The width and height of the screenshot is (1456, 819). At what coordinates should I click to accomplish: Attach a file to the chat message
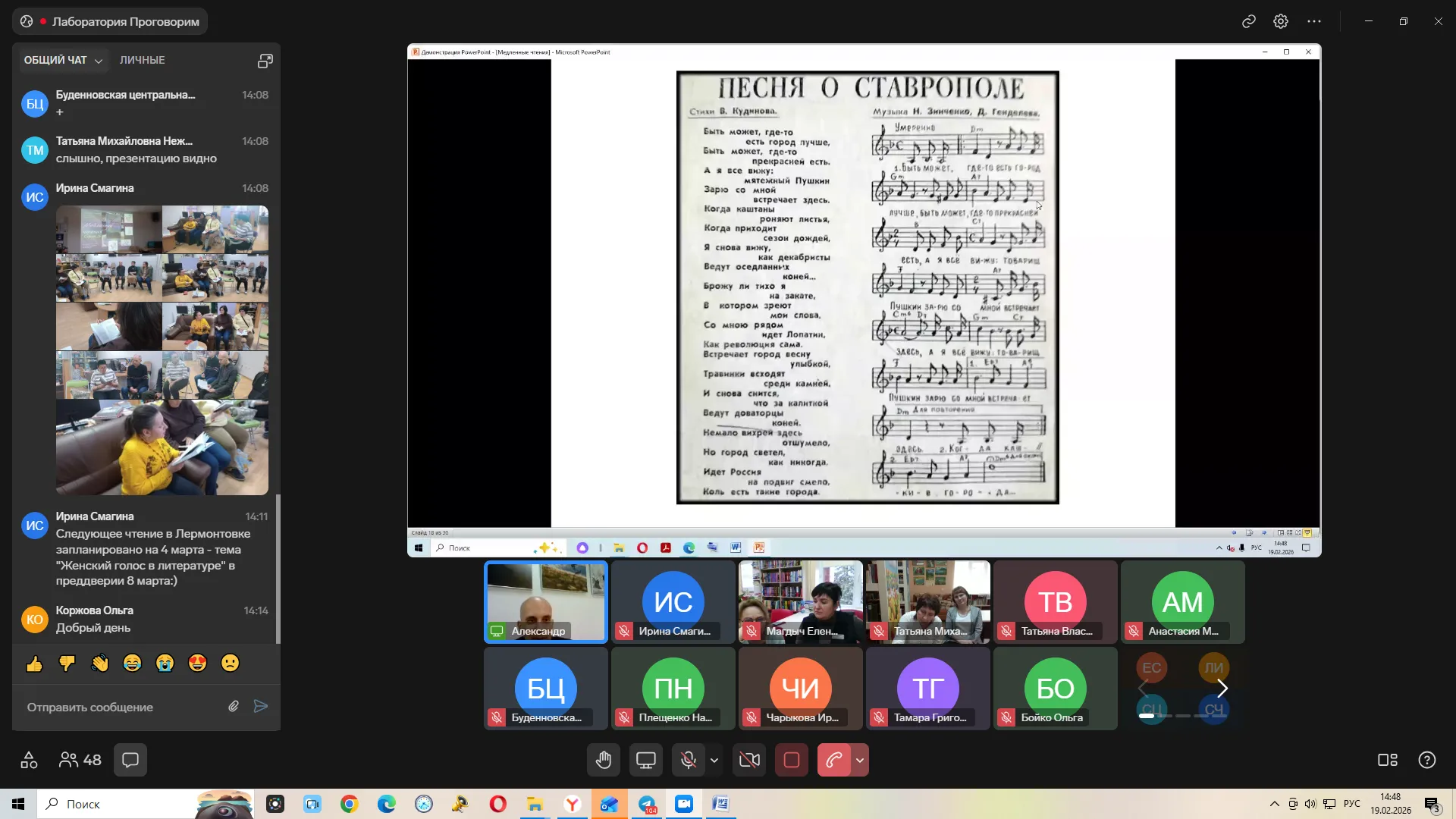pos(234,707)
